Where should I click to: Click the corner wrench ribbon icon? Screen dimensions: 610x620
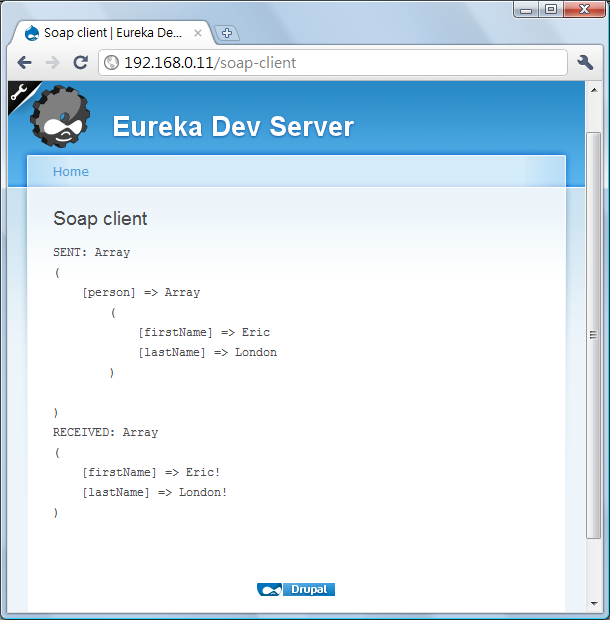[19, 94]
